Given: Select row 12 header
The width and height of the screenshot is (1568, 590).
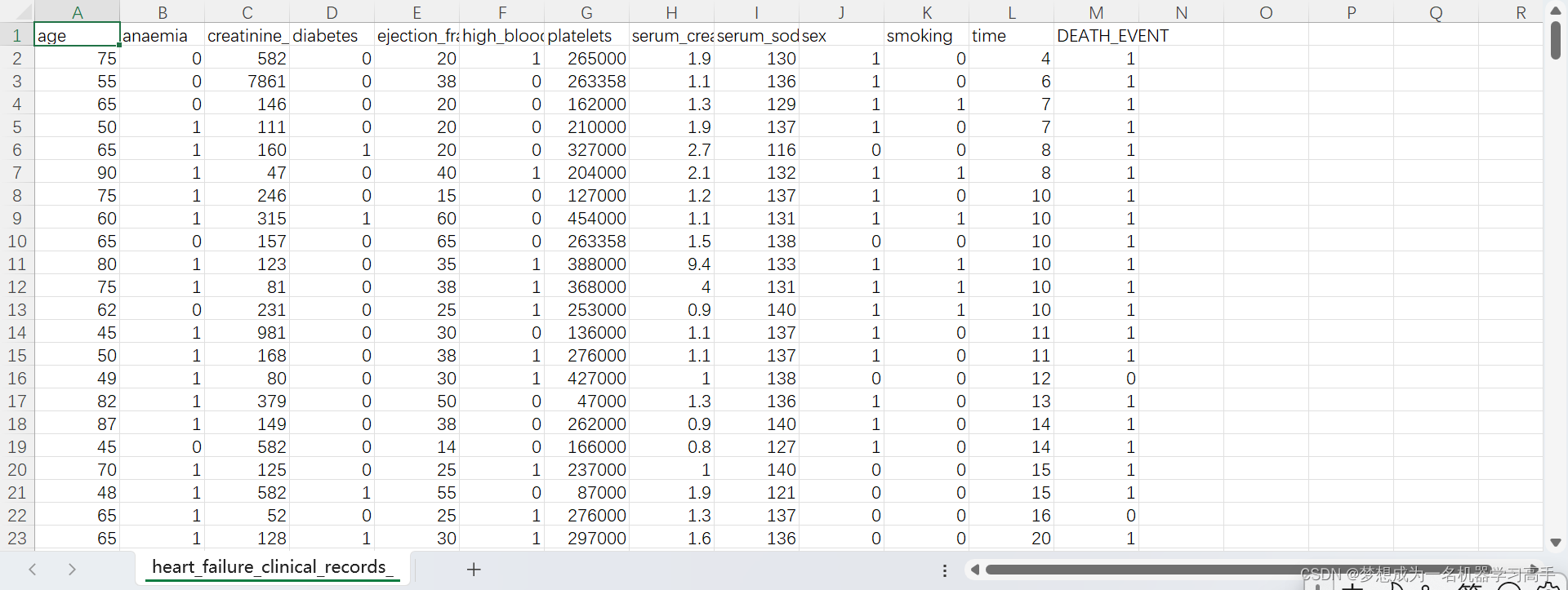Looking at the screenshot, I should pyautogui.click(x=16, y=286).
